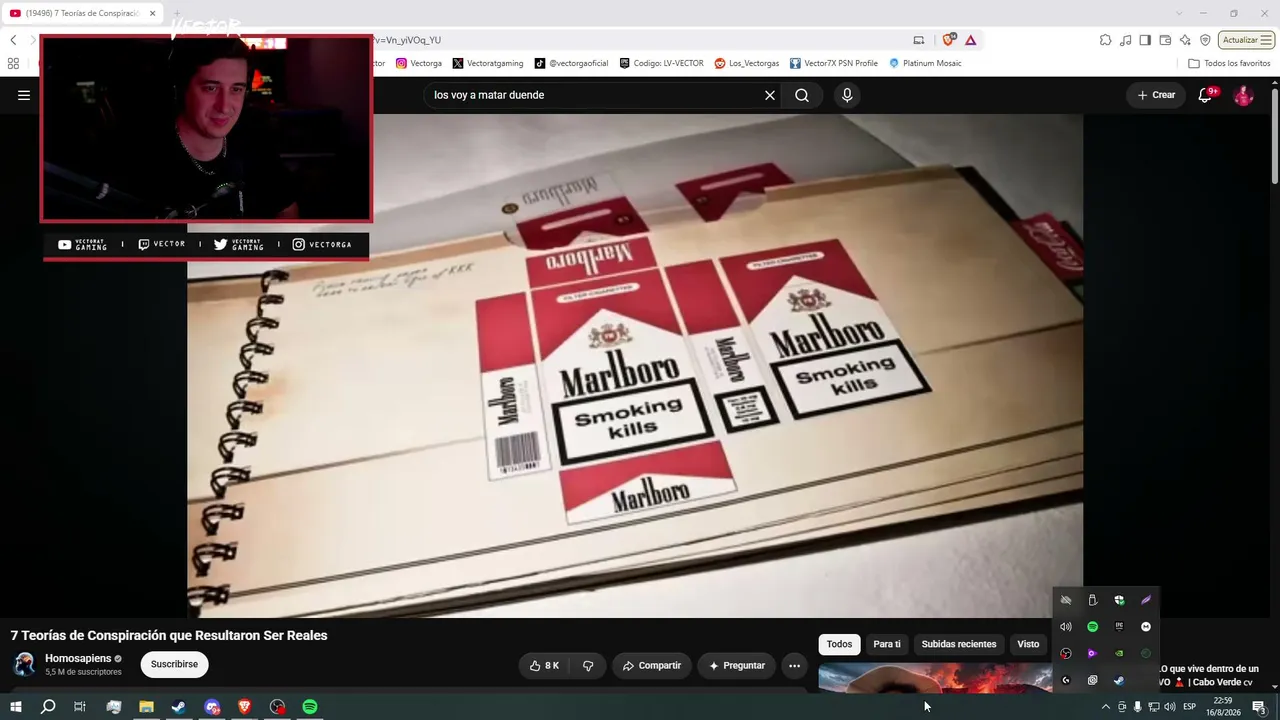This screenshot has height=720, width=1280.
Task: Like the video with 8 K likes
Action: (544, 665)
